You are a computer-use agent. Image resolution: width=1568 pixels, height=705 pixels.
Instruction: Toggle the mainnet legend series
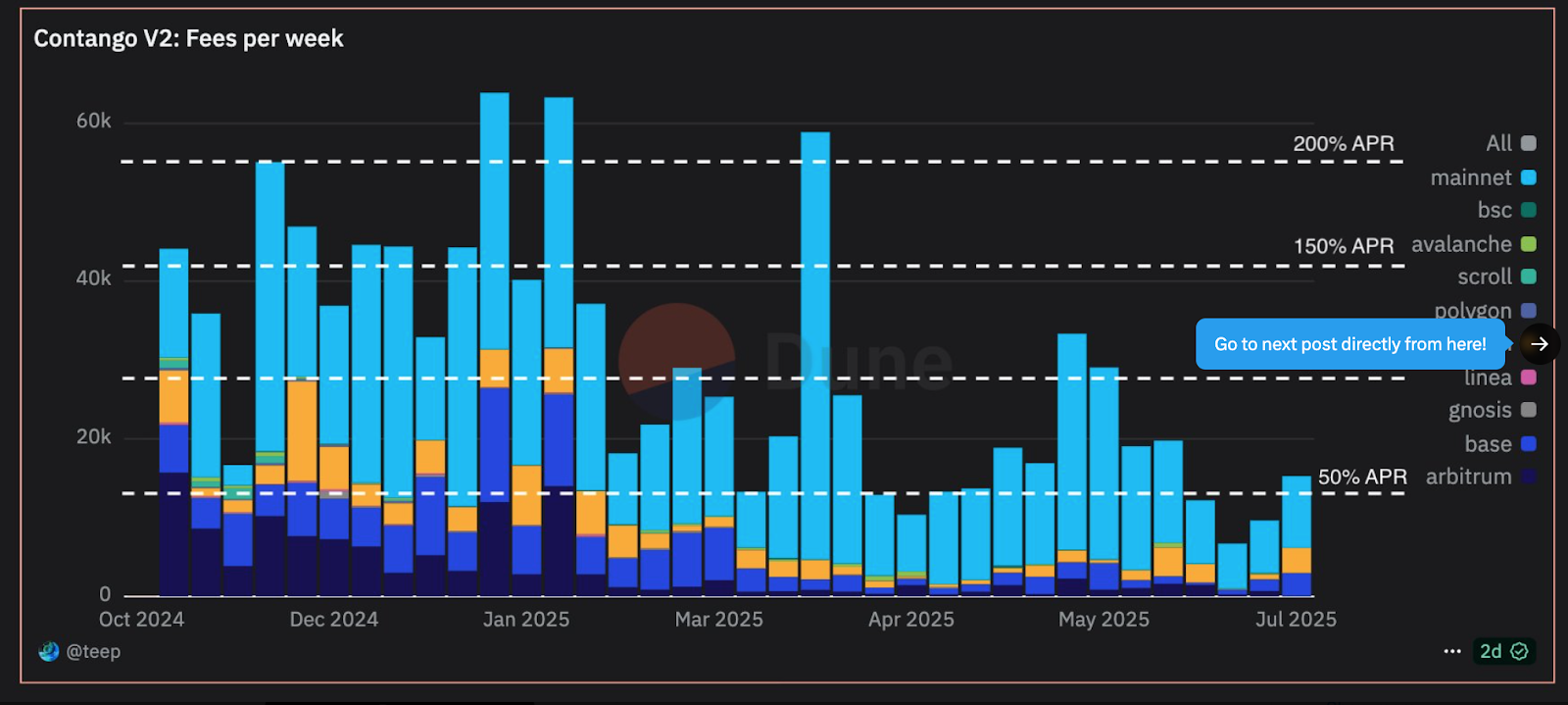[x=1483, y=177]
